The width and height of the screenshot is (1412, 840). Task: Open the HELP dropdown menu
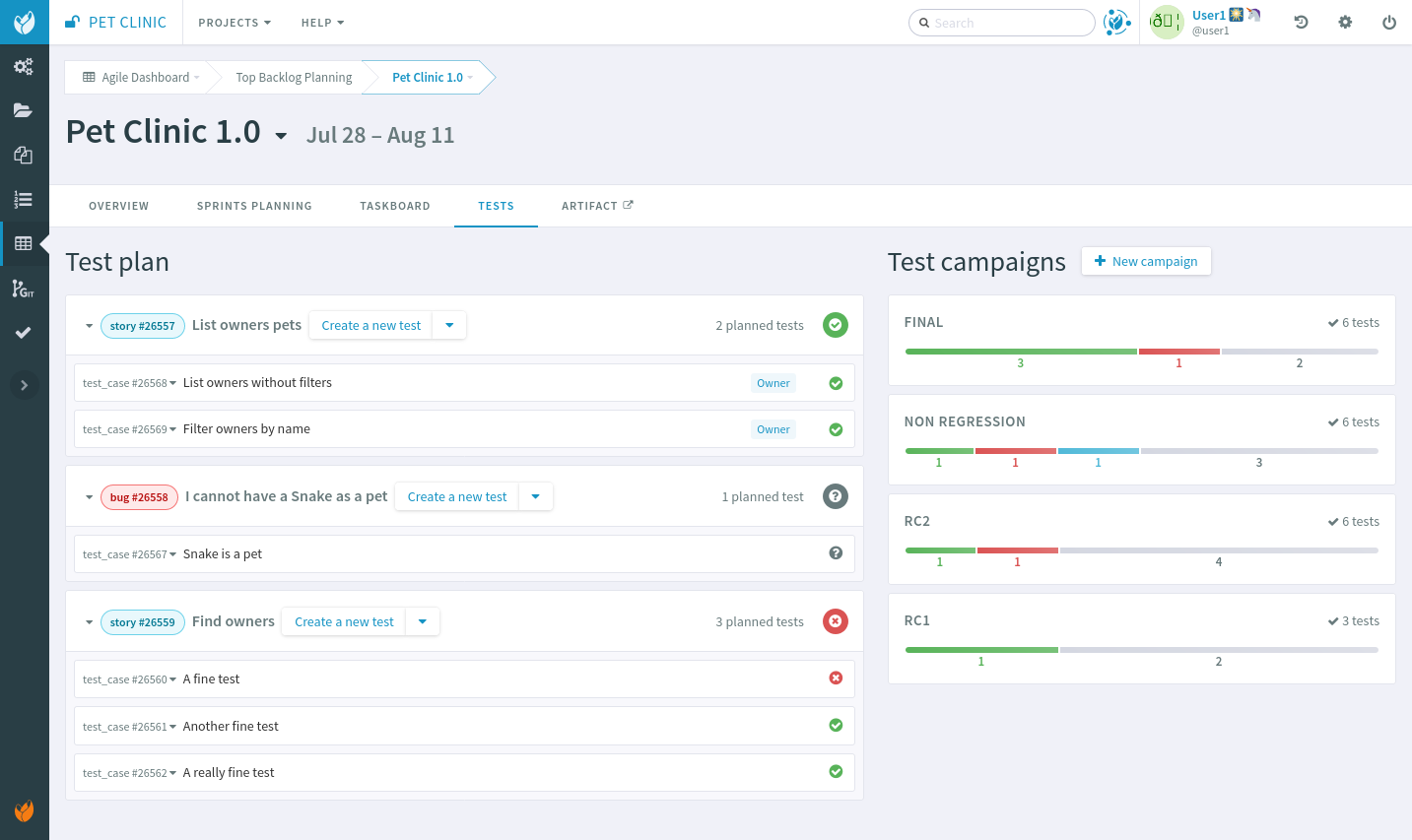[322, 23]
